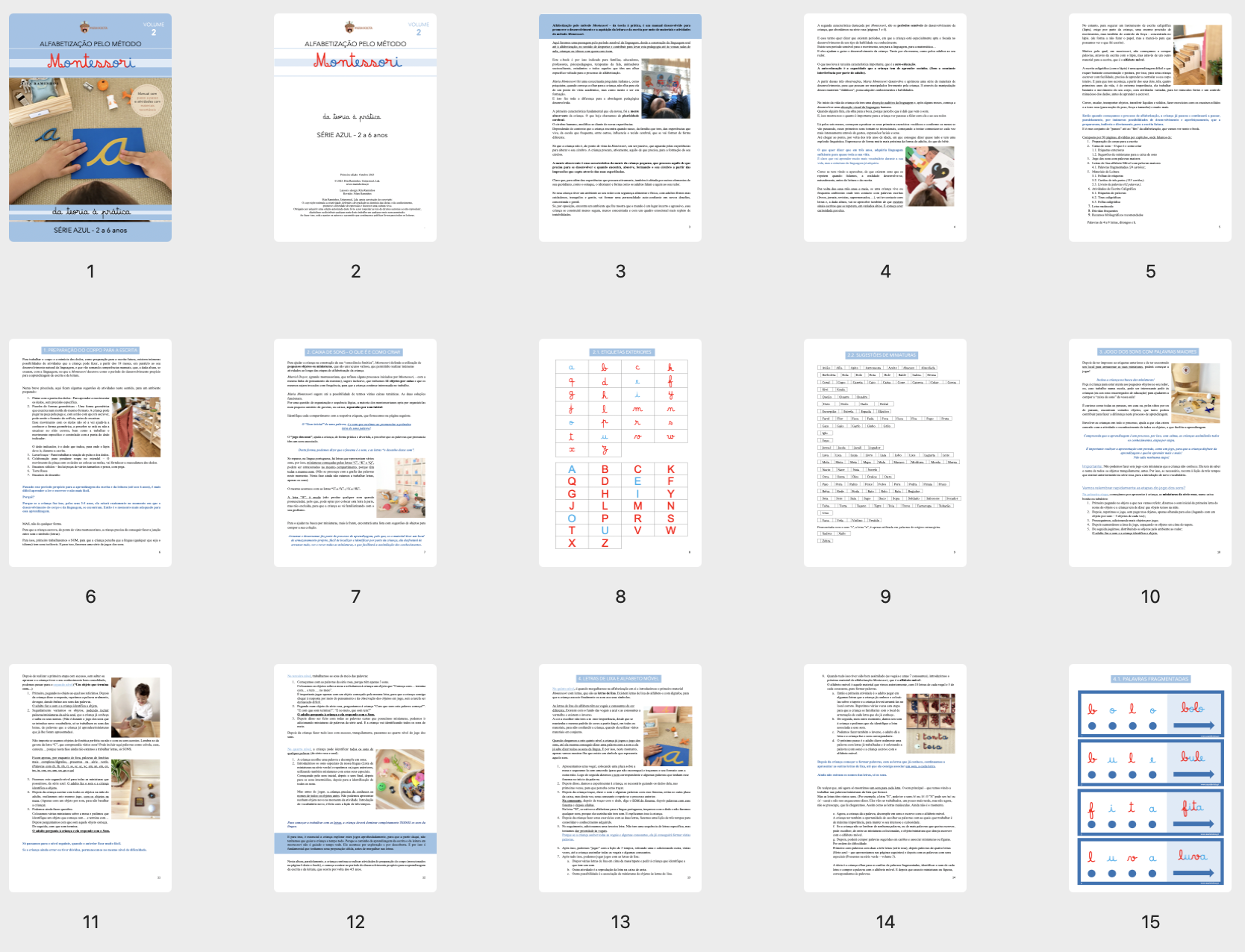Select the page 7 thumbnail
The height and width of the screenshot is (952, 1245).
[x=355, y=453]
